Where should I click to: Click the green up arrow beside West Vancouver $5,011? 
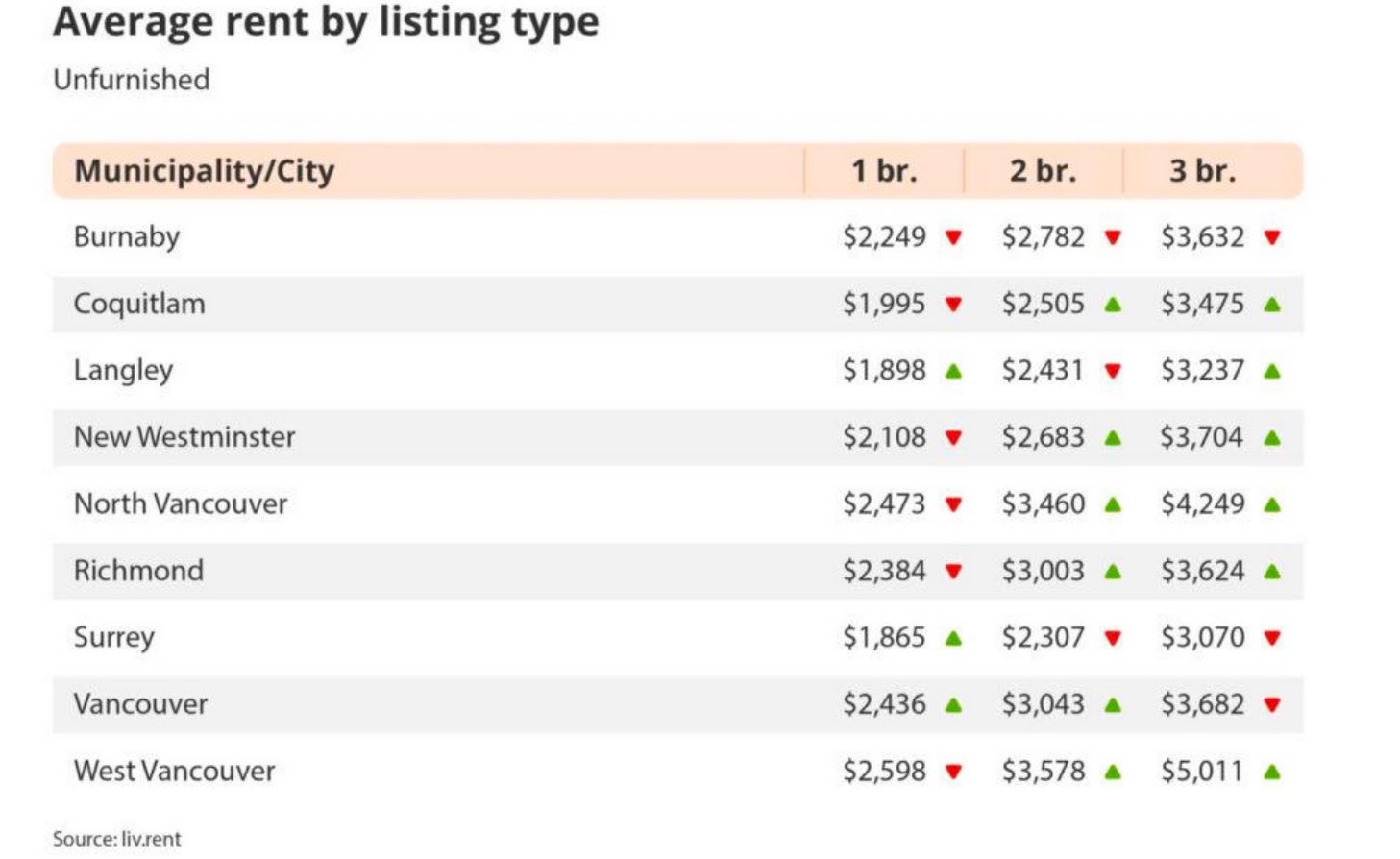coord(1272,771)
